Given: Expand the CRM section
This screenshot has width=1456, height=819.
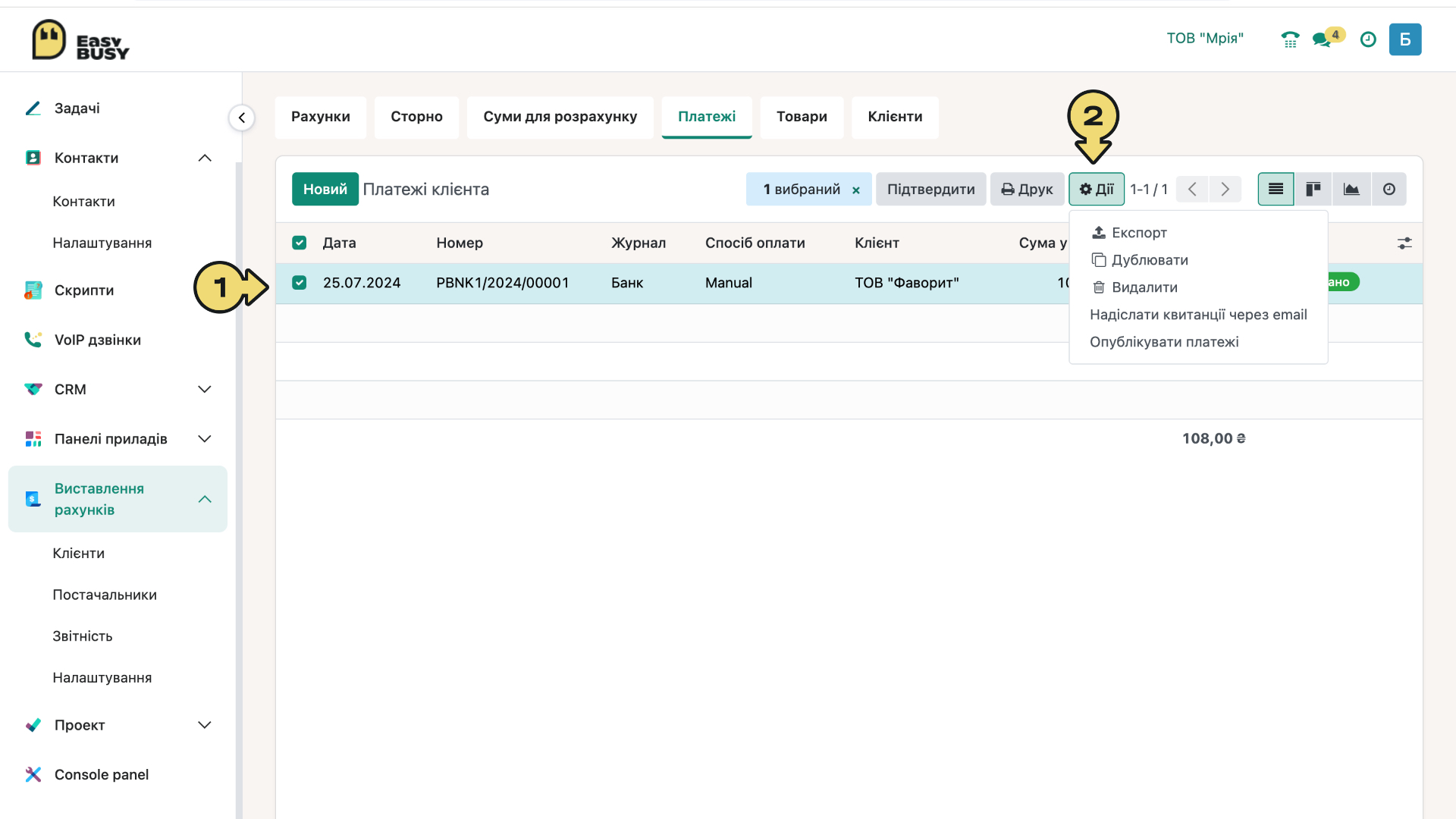Looking at the screenshot, I should click(x=205, y=389).
